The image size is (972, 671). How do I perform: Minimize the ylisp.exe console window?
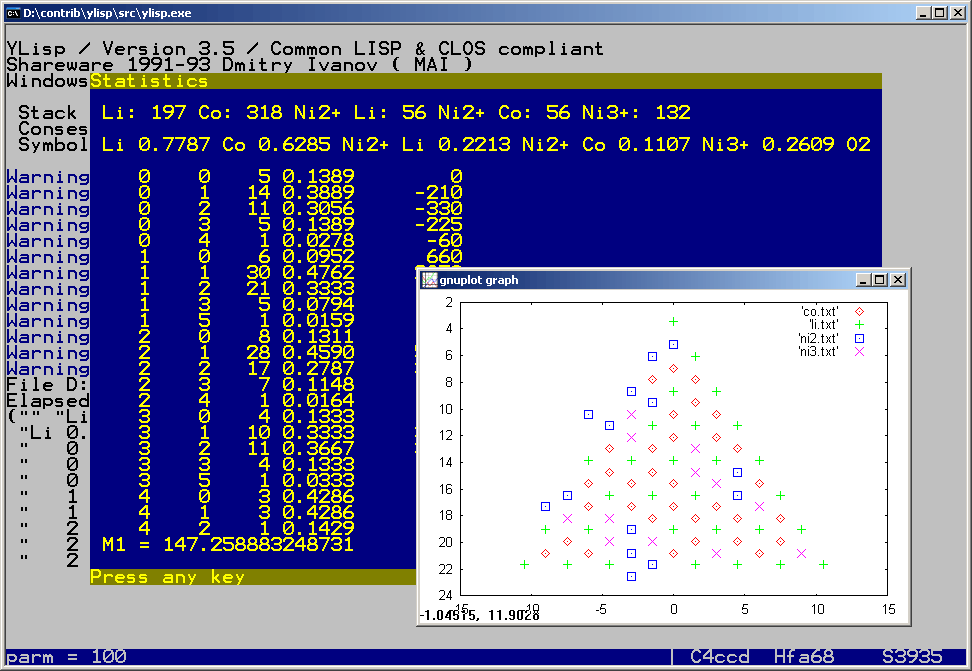tap(922, 12)
